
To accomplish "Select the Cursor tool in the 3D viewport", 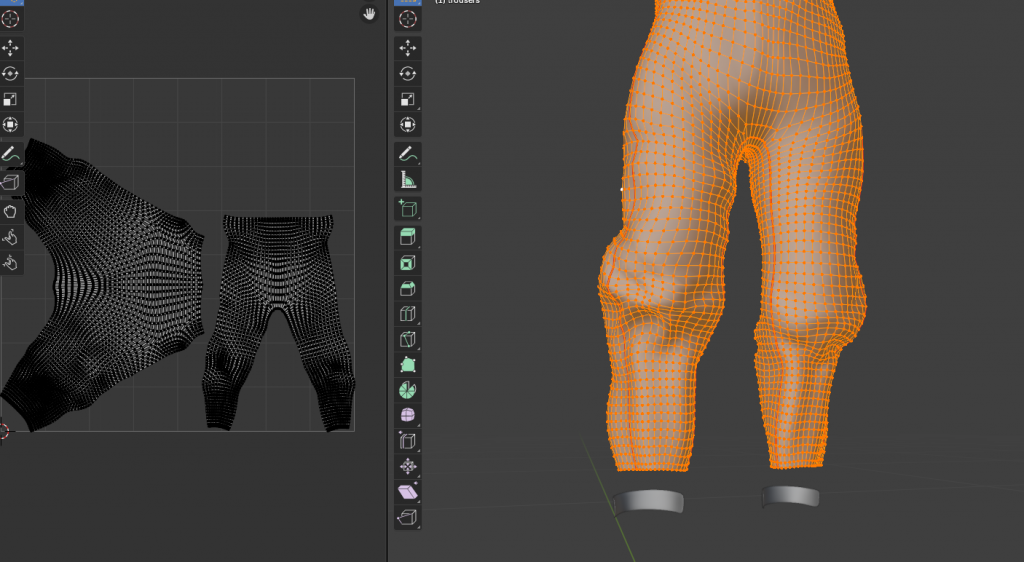I will click(408, 19).
